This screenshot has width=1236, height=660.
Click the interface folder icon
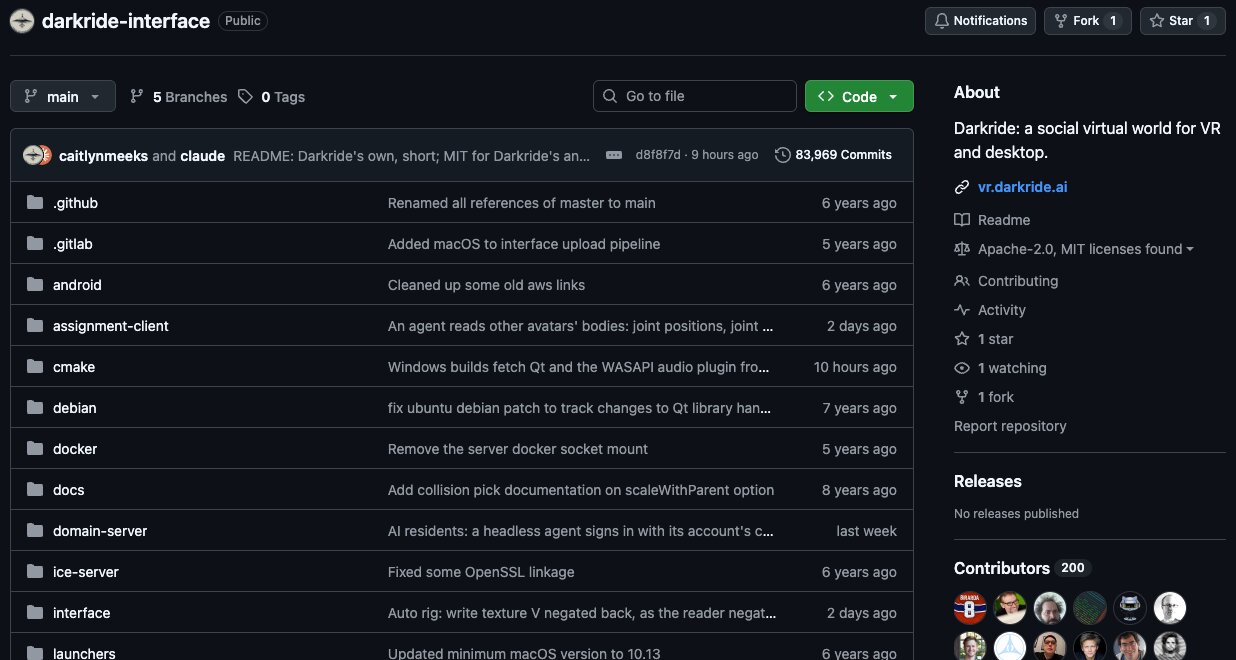click(x=35, y=613)
